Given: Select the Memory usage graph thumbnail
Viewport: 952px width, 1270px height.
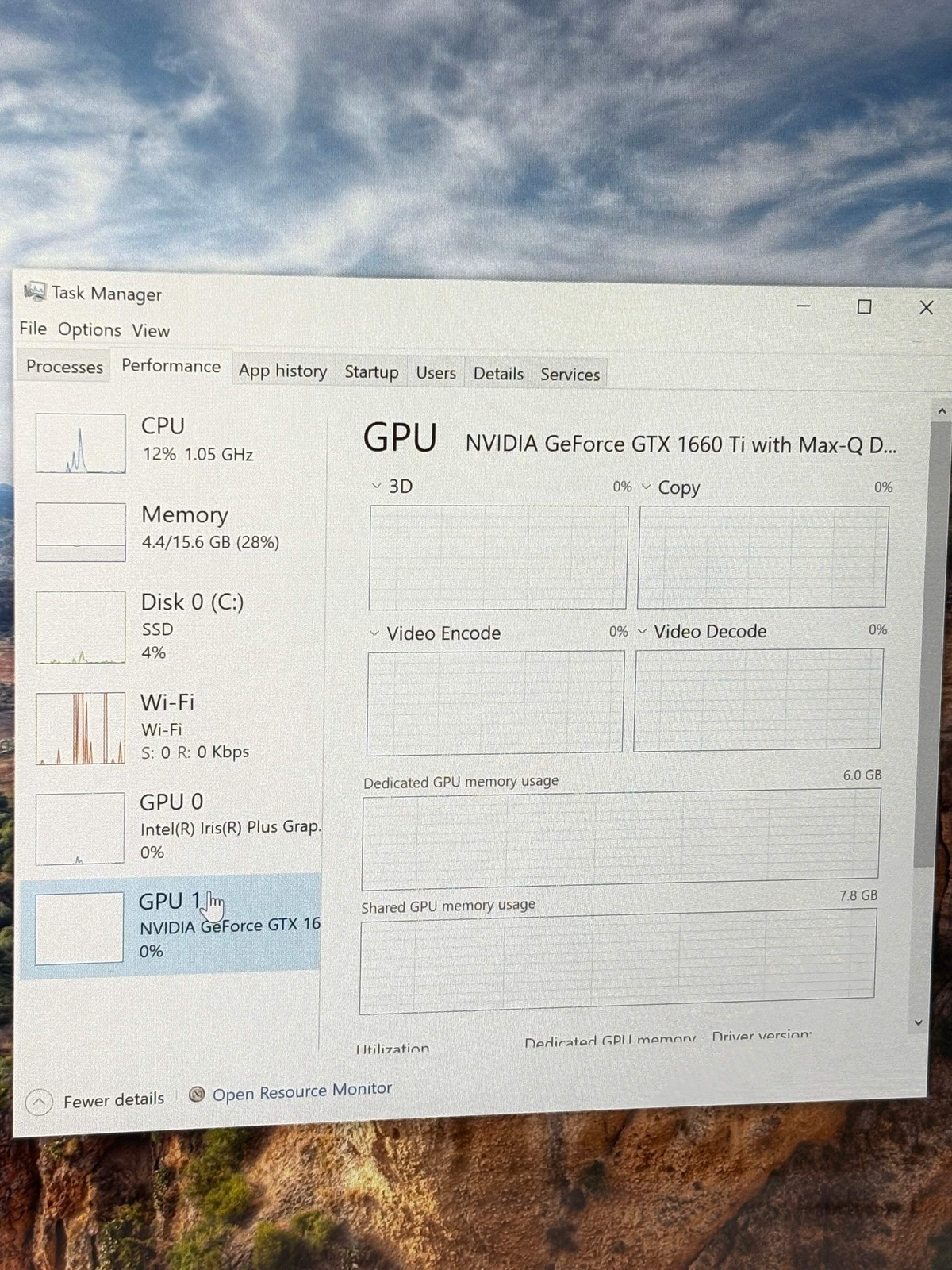Looking at the screenshot, I should pyautogui.click(x=81, y=532).
